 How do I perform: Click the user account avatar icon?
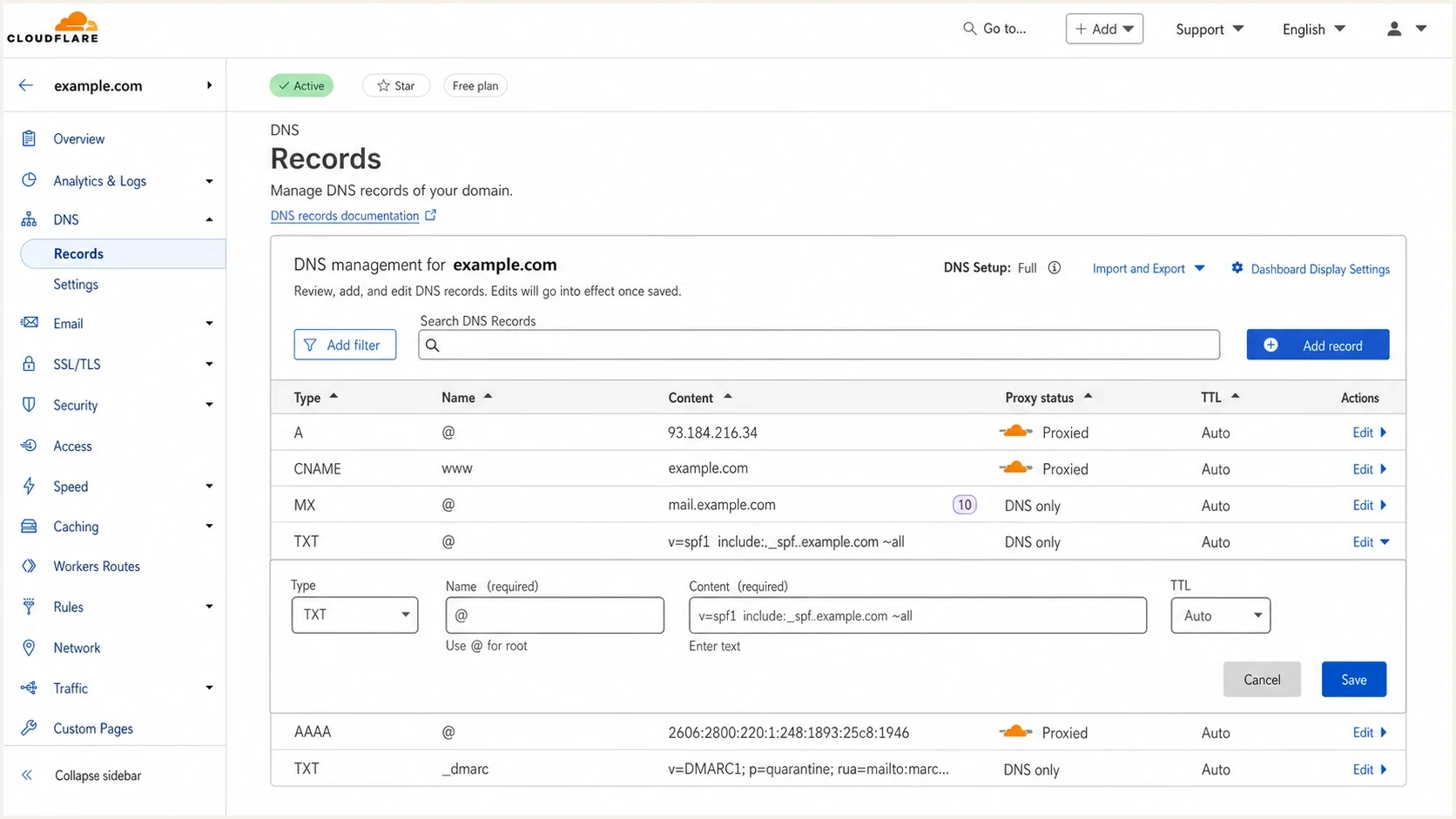1394,29
